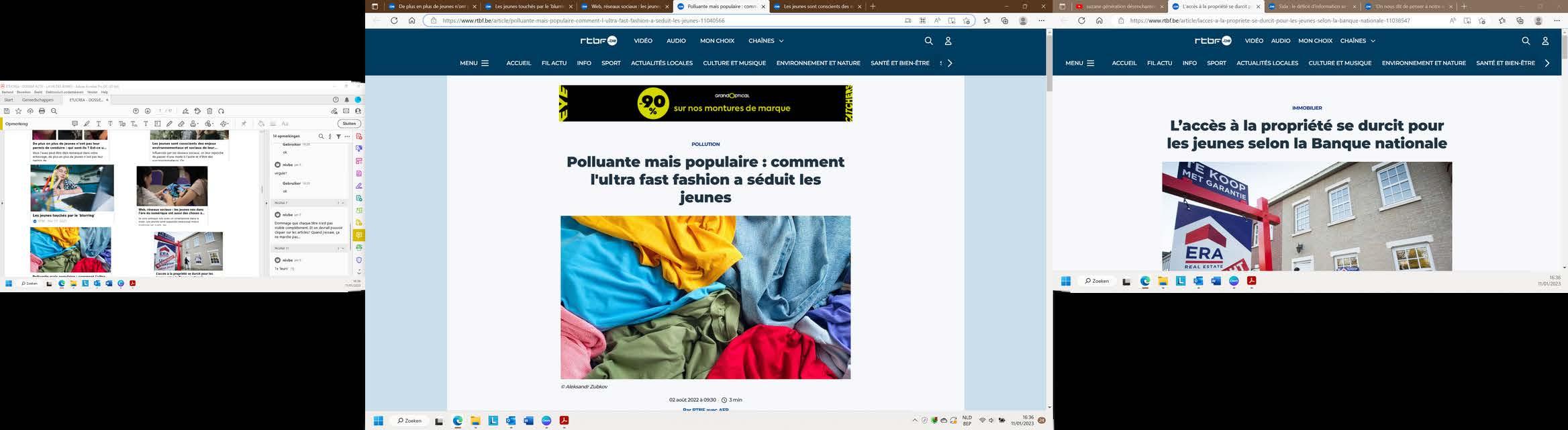The width and height of the screenshot is (1568, 430).
Task: Open CULTURE ET MUSIQUE in right RTBF nav
Action: point(1340,63)
